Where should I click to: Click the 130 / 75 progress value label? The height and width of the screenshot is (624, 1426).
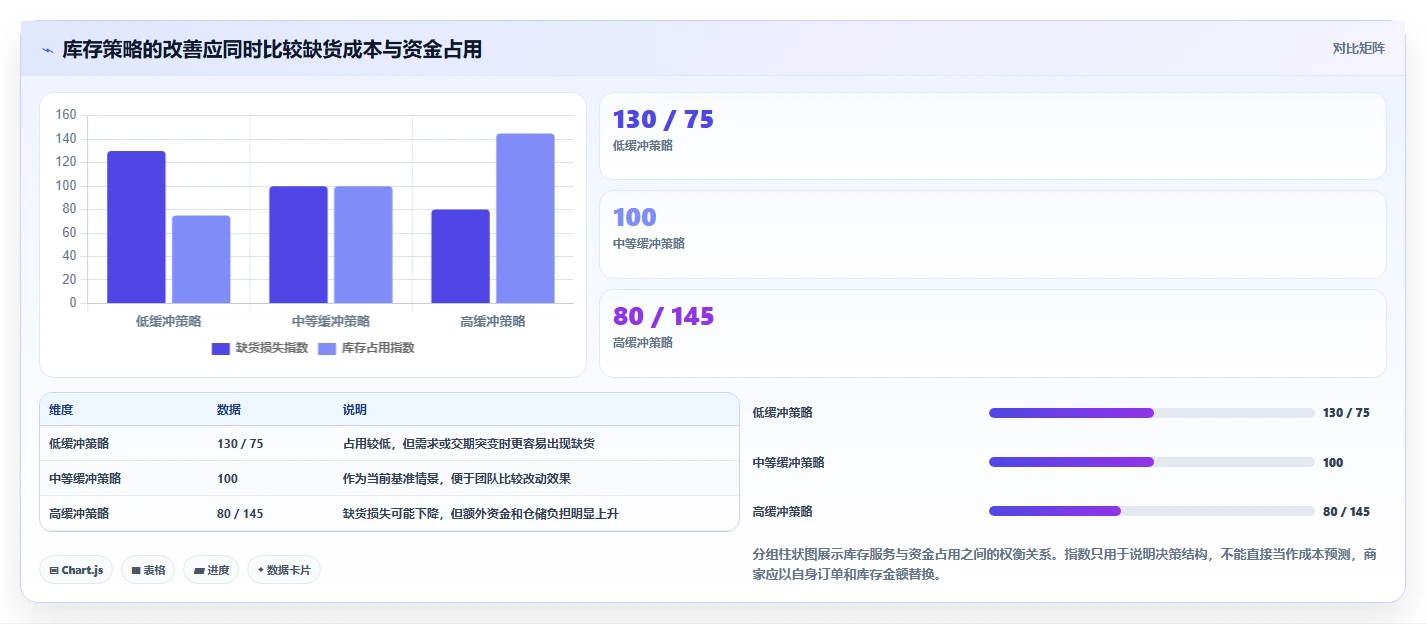1346,413
